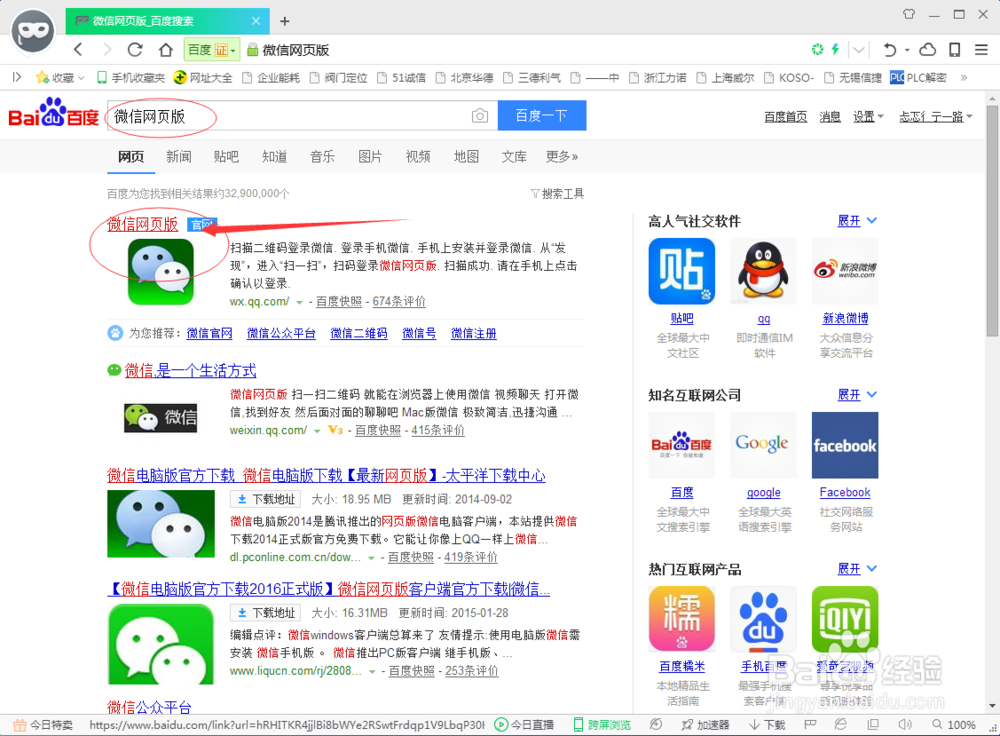Viewport: 1000px width, 736px height.
Task: Open the 设置 dropdown
Action: pyautogui.click(x=869, y=117)
